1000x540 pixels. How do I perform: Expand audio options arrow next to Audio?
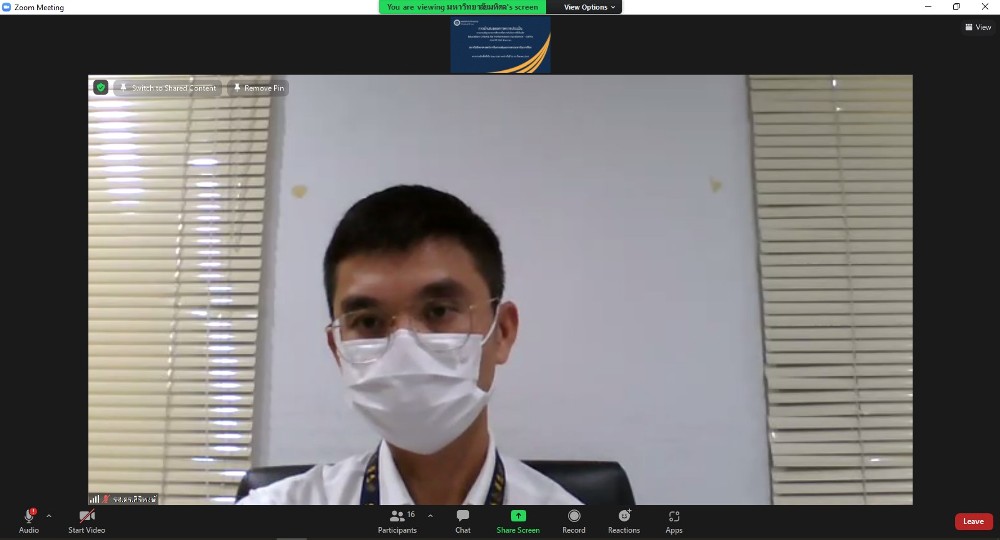coord(49,516)
